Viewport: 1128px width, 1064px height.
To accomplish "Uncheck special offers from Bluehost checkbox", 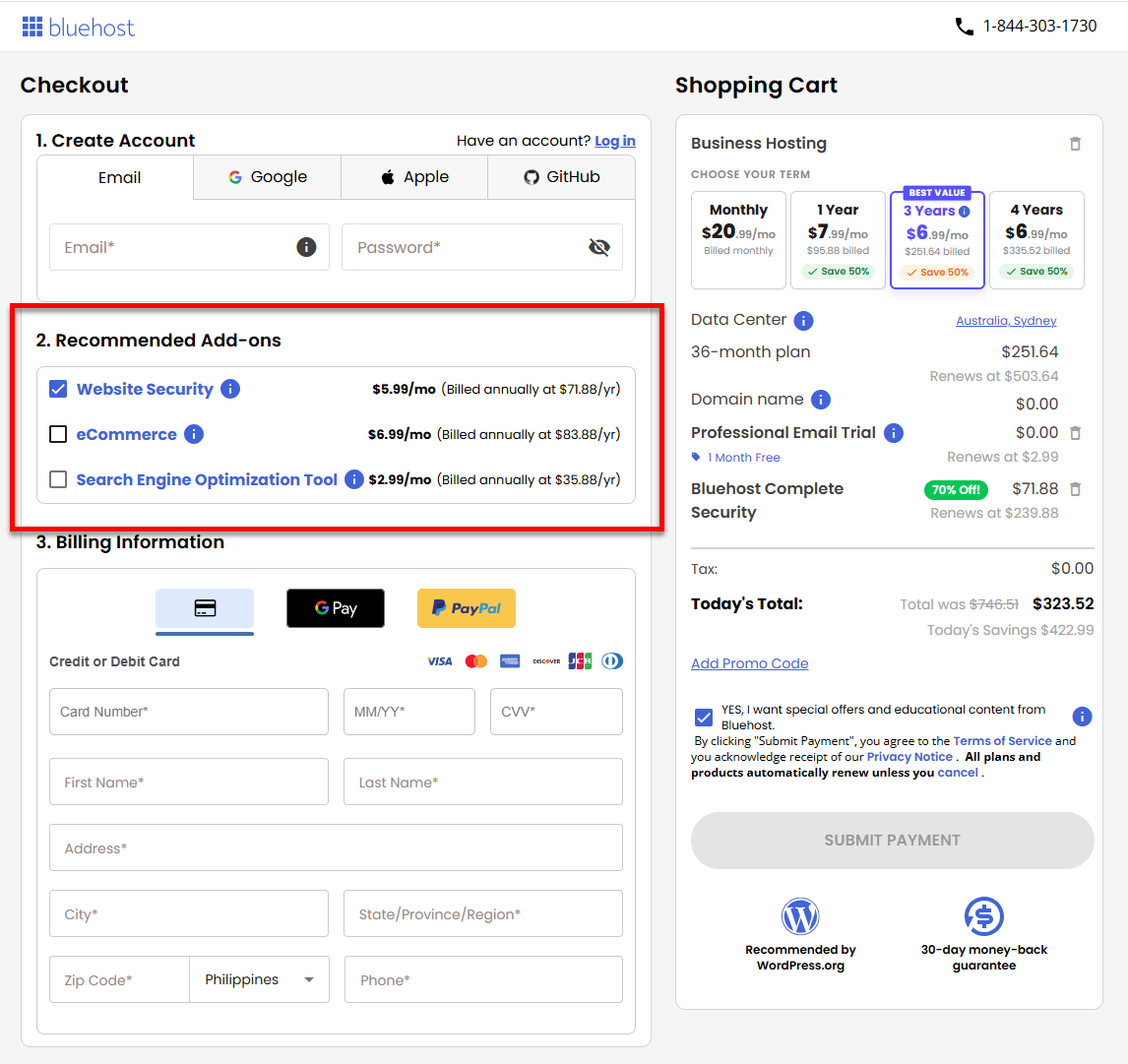I will [704, 718].
